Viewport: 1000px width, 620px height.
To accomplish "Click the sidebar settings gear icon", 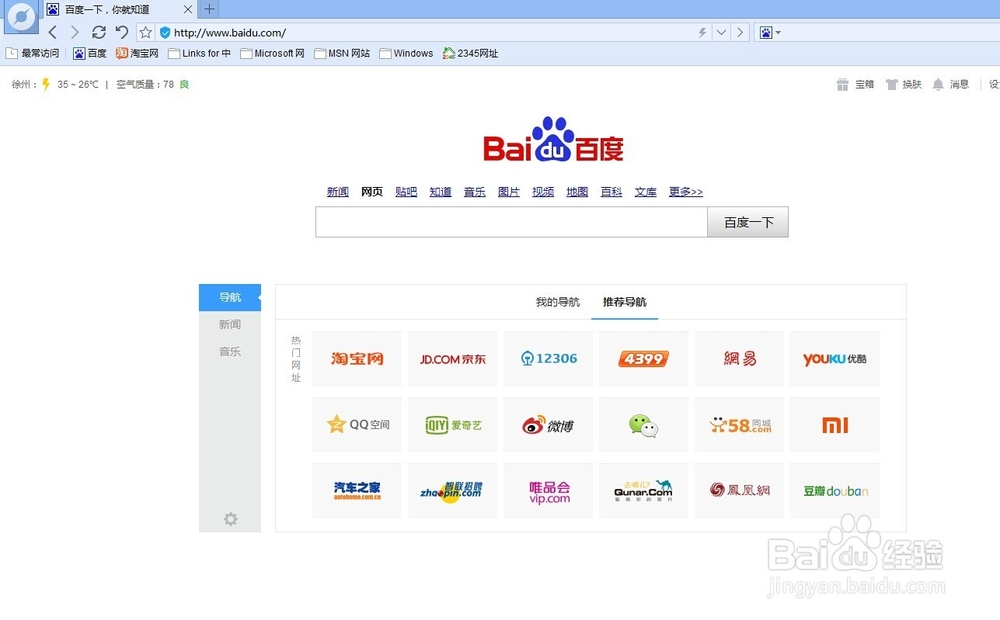I will 230,519.
